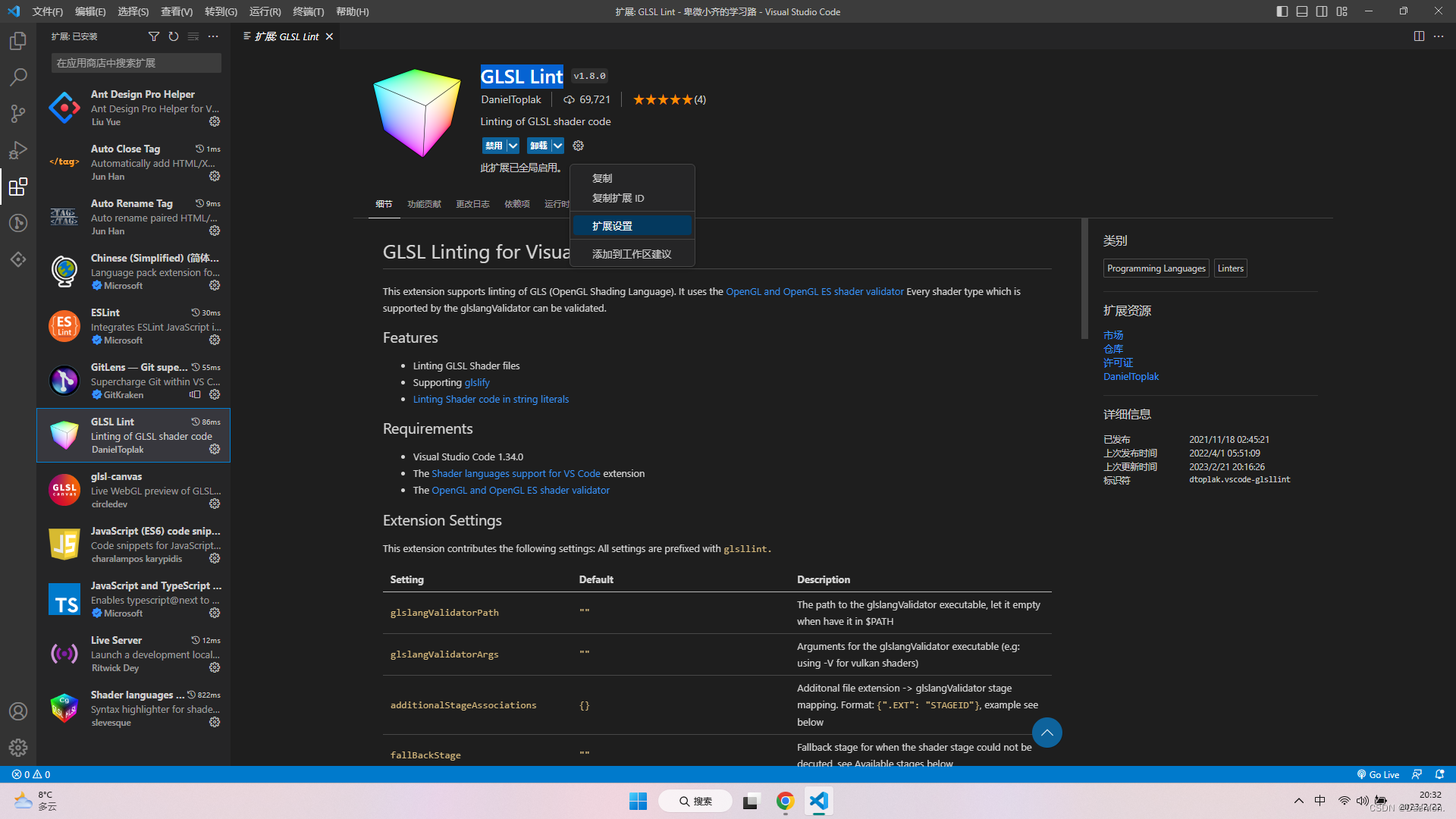This screenshot has height=819, width=1456.
Task: Toggle secondary side bar visibility
Action: tap(1322, 11)
